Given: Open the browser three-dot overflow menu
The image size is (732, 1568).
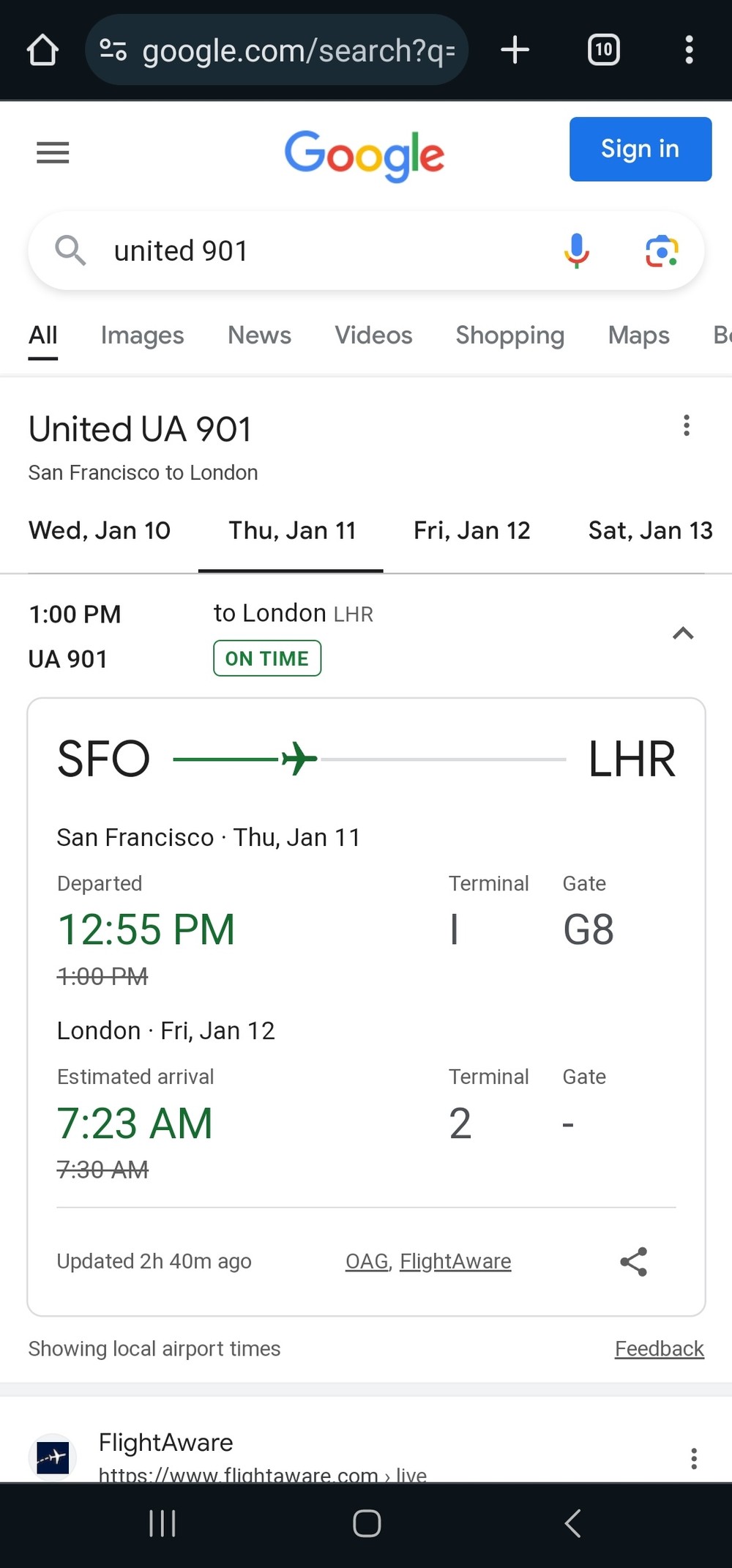Looking at the screenshot, I should point(689,50).
